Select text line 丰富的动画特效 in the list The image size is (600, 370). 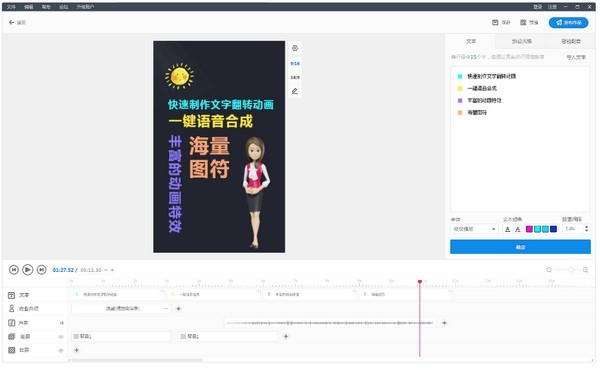pos(484,100)
